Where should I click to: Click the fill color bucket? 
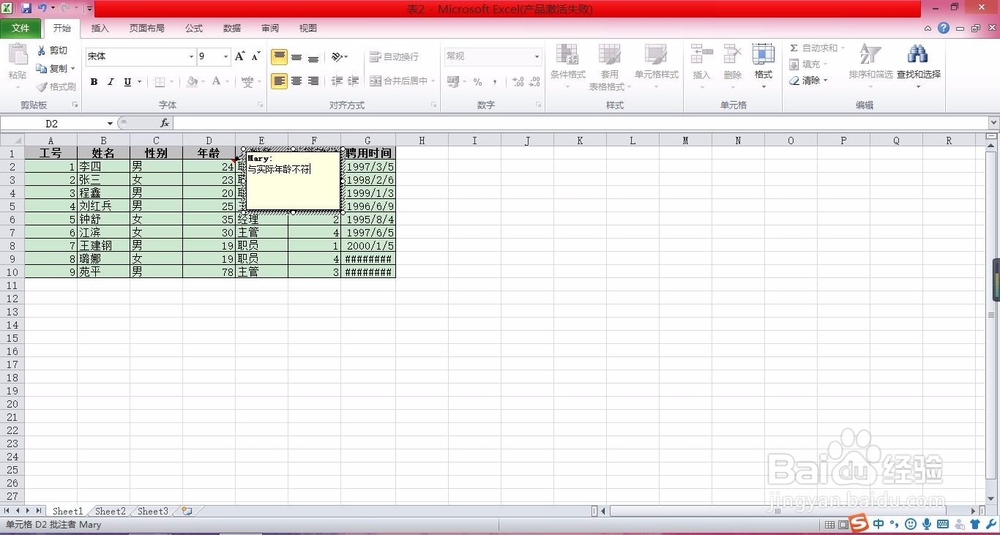(191, 82)
